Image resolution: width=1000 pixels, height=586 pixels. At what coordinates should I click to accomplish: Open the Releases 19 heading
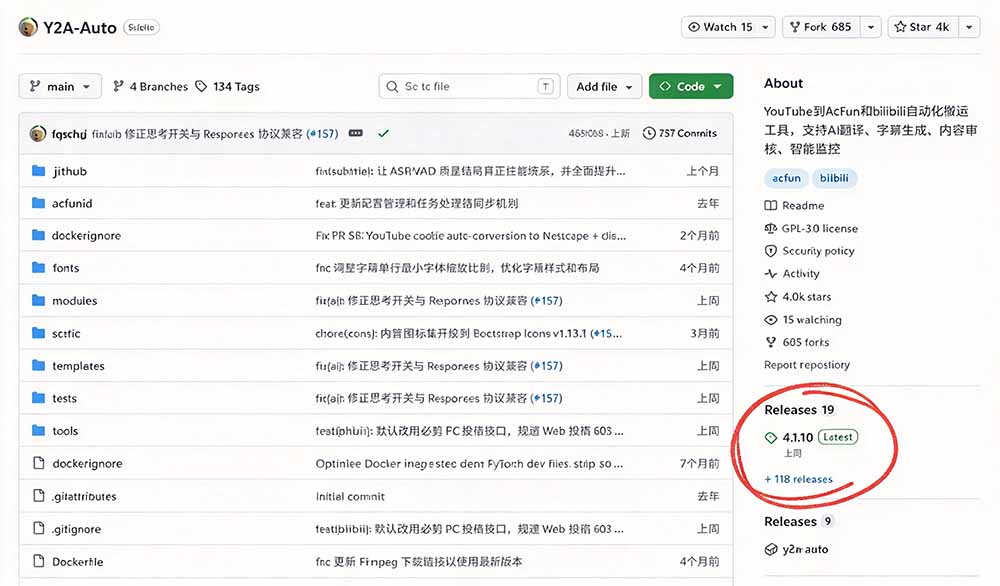pyautogui.click(x=799, y=409)
